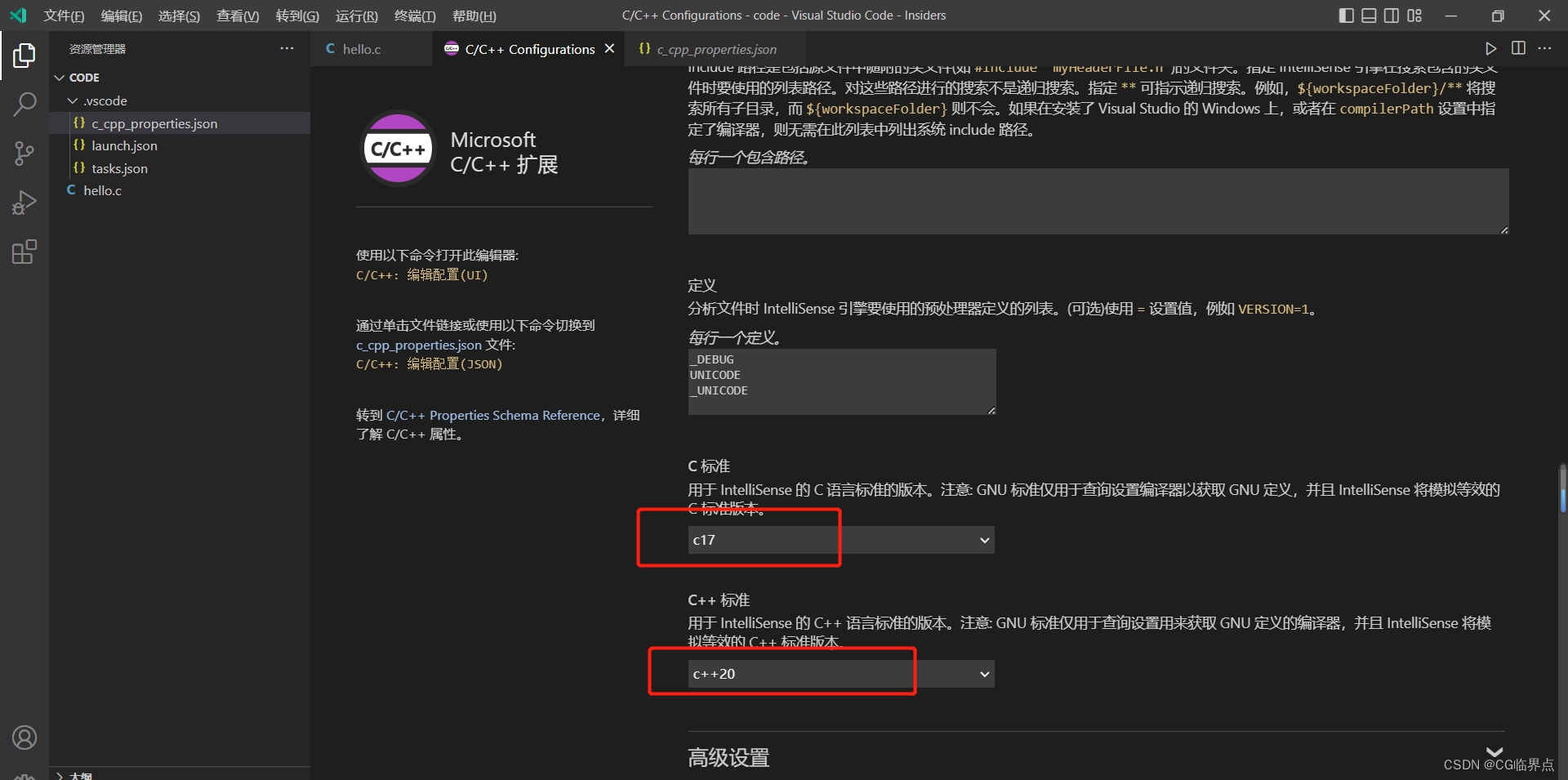This screenshot has width=1568, height=780.
Task: Click the C/C++: 编辑配置(JSON) command text
Action: 430,364
